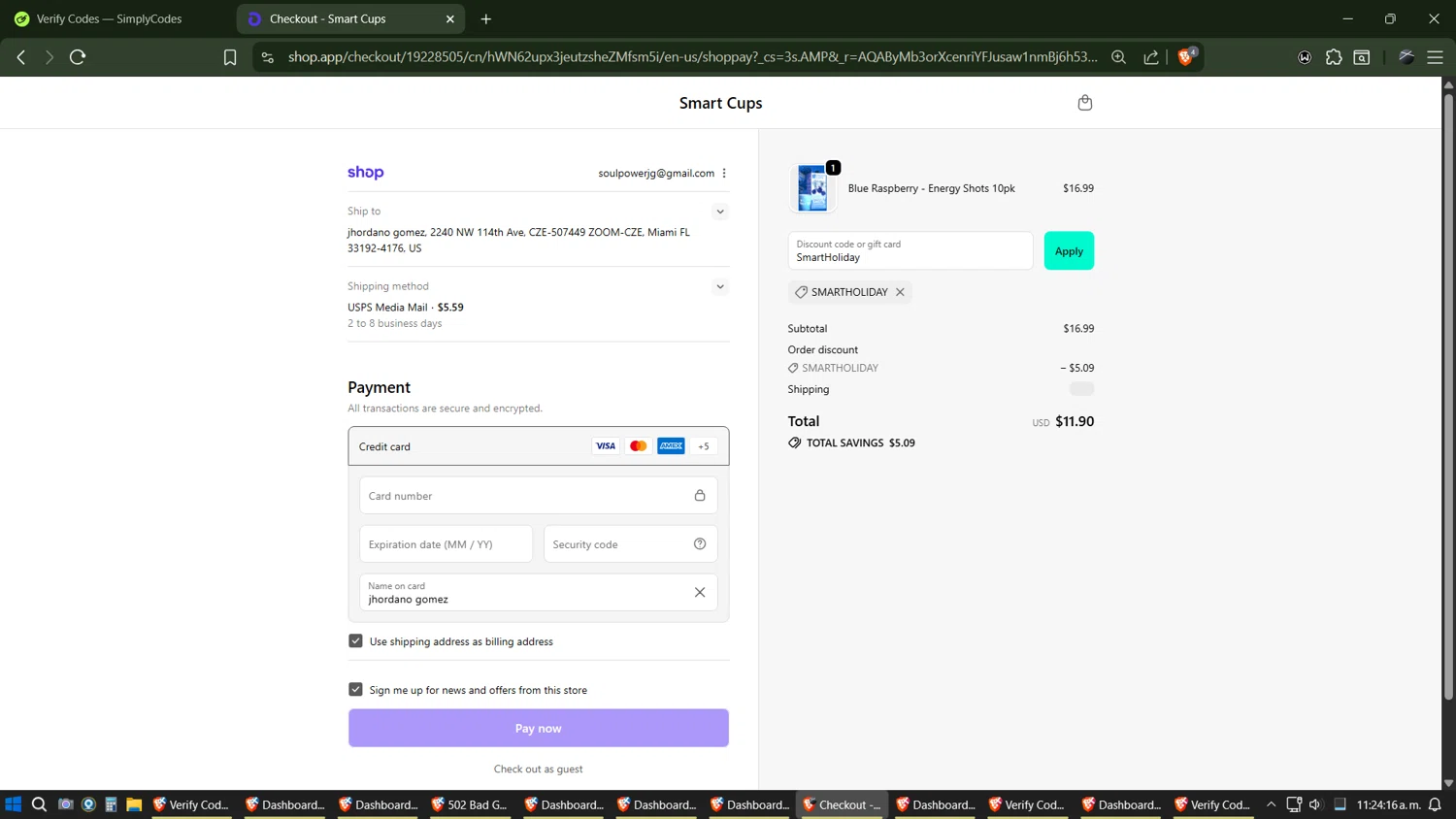The image size is (1456, 819).
Task: Focus the Expiration date field
Action: [446, 543]
